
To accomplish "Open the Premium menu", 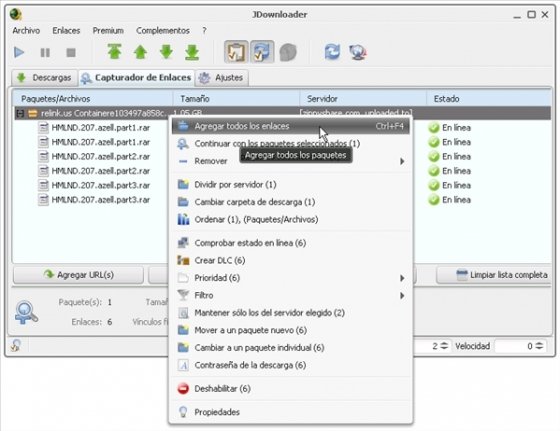I will point(108,31).
